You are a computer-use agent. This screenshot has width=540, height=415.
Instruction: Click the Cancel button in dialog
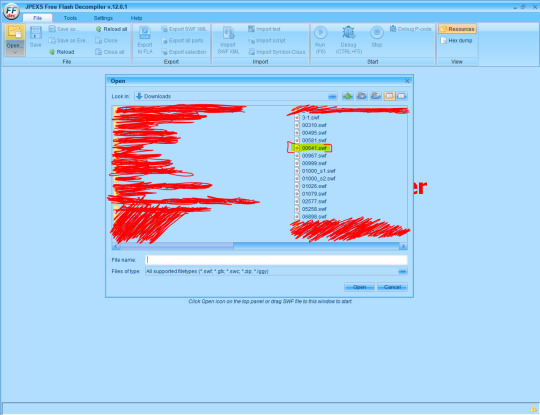pos(392,287)
